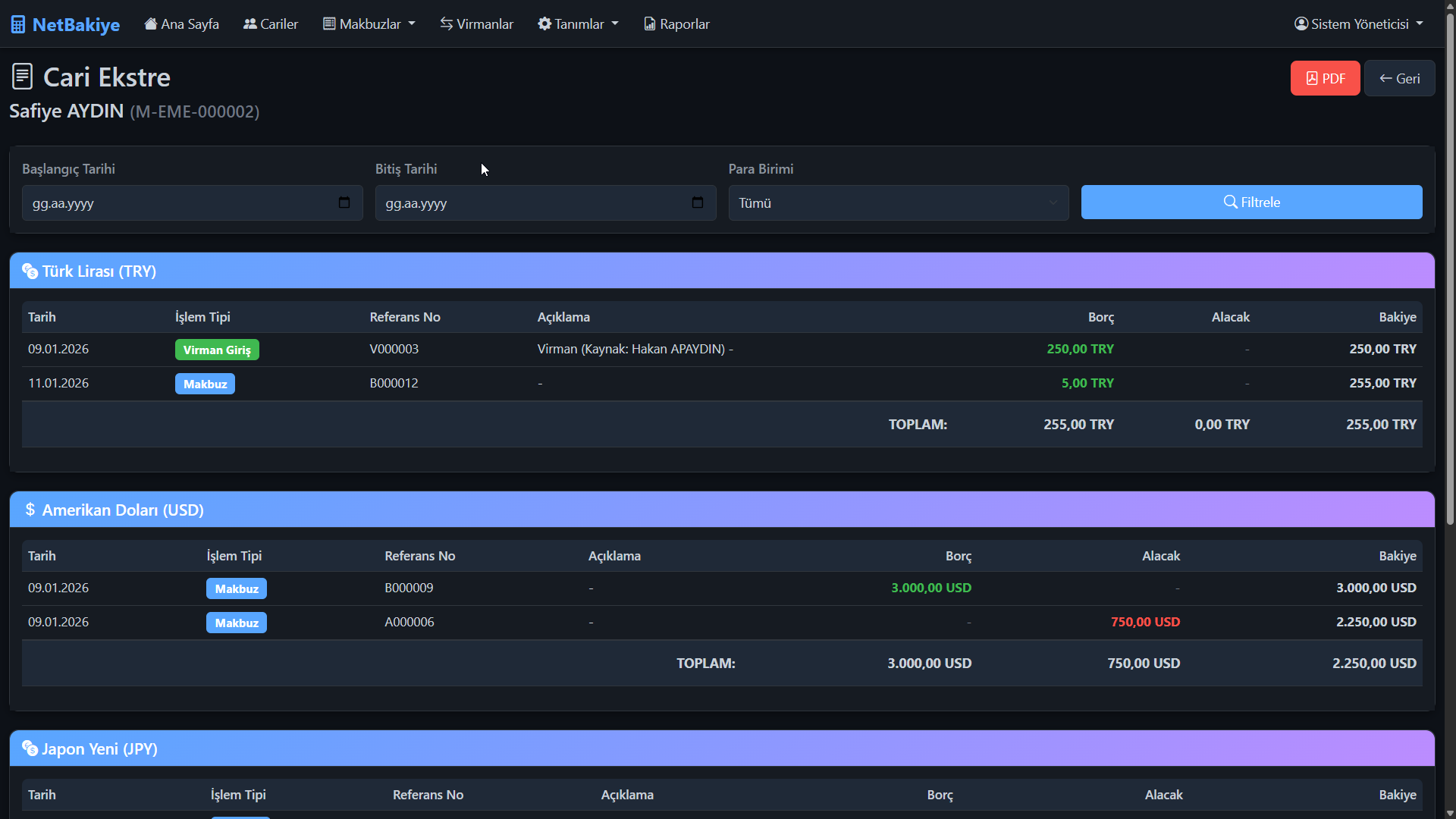This screenshot has width=1456, height=819.
Task: Go back using the Geri button
Action: click(1399, 78)
